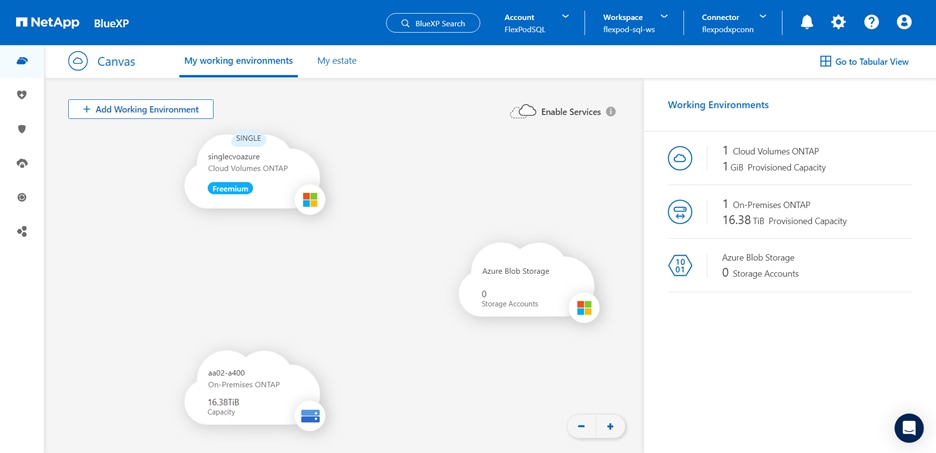
Task: Click '0 Storage Accounts' in right panel
Action: [760, 274]
